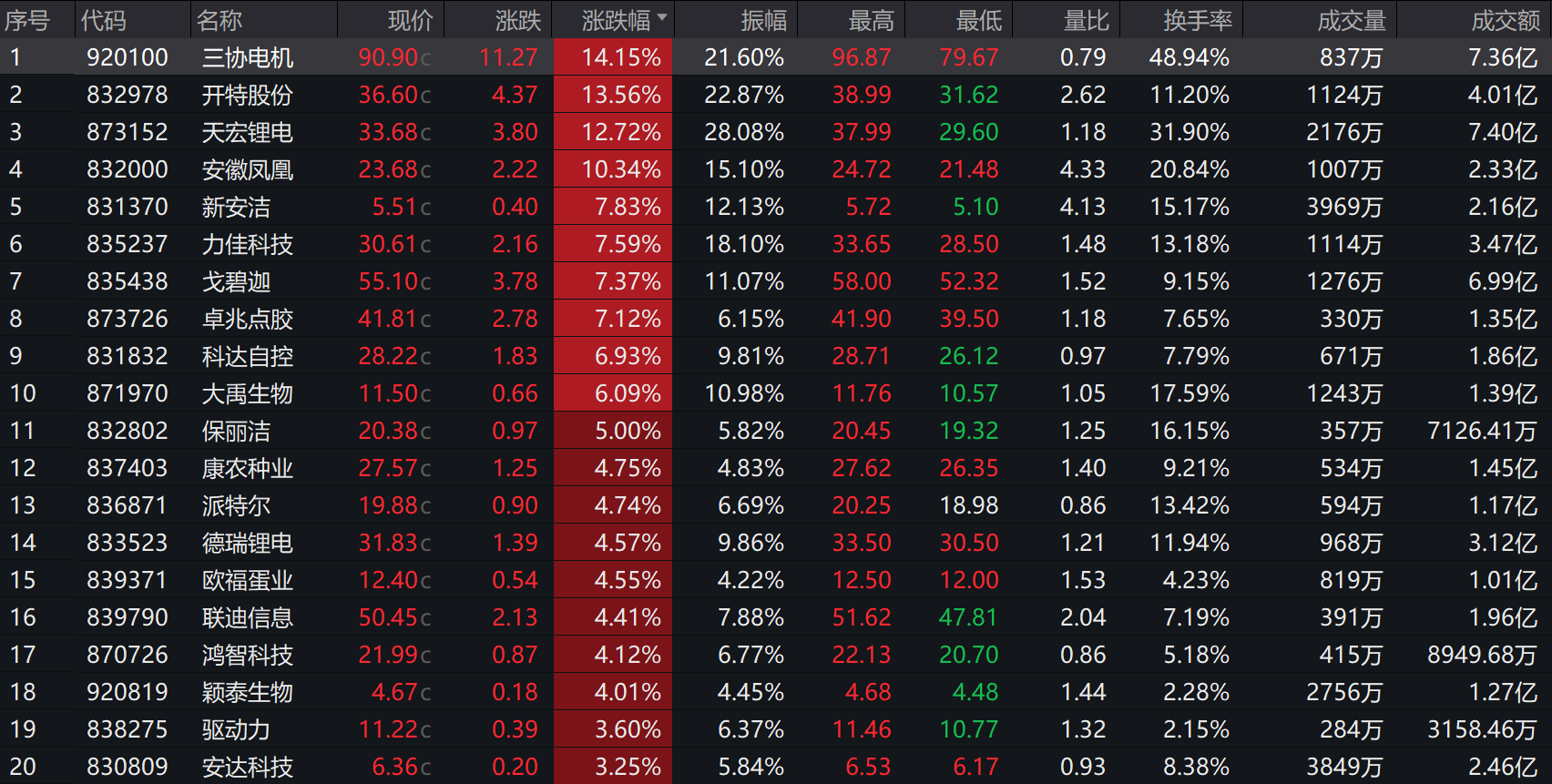Click stock code 831370
This screenshot has width=1552, height=784.
pos(128,207)
